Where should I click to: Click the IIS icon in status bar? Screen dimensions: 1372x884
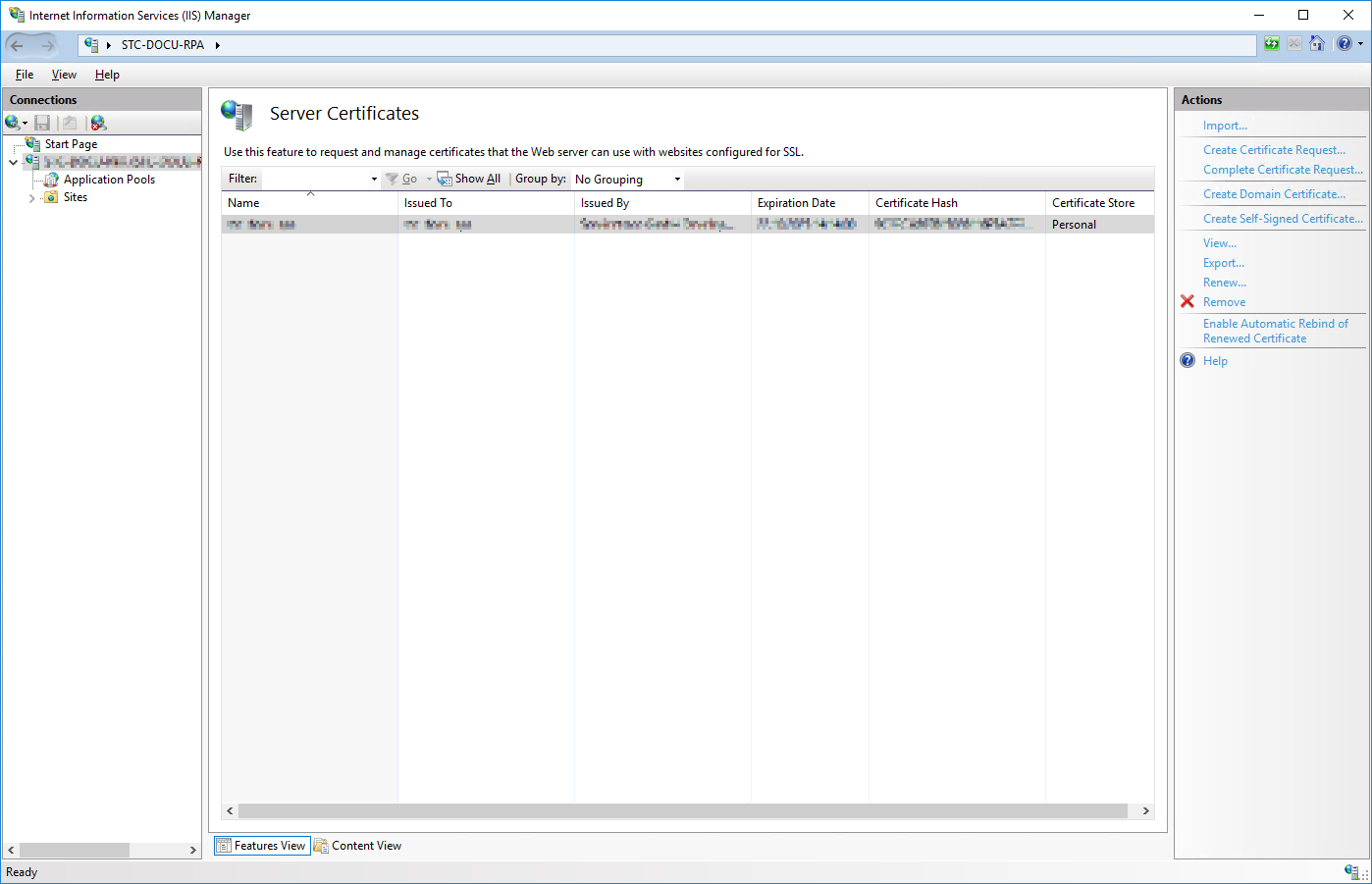click(x=1352, y=871)
